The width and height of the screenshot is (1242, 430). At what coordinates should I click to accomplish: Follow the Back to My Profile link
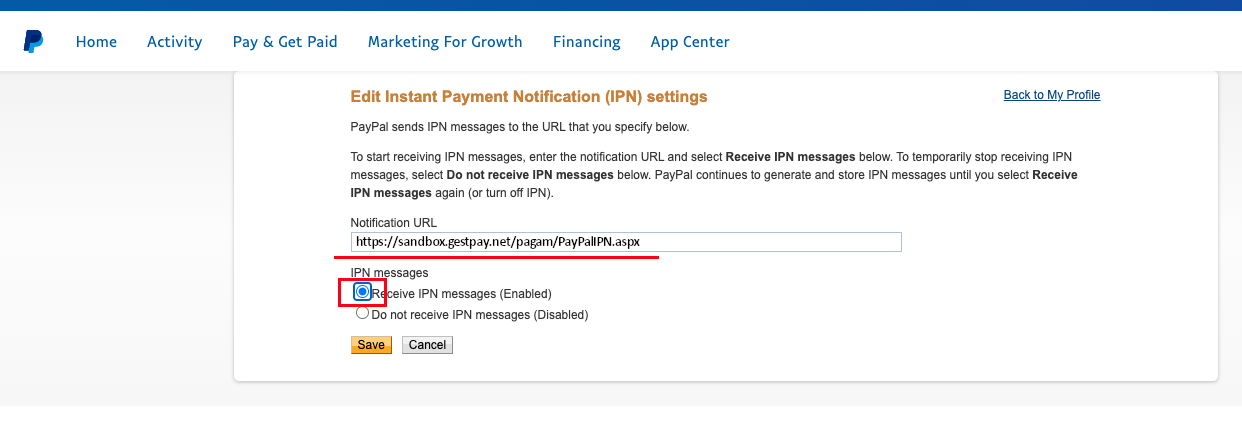click(x=1052, y=95)
